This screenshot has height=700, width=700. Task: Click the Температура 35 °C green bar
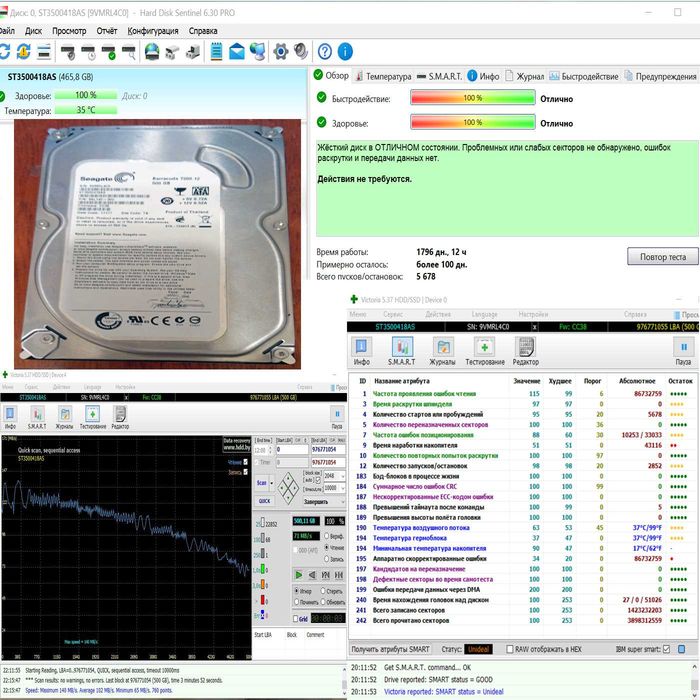click(x=86, y=110)
